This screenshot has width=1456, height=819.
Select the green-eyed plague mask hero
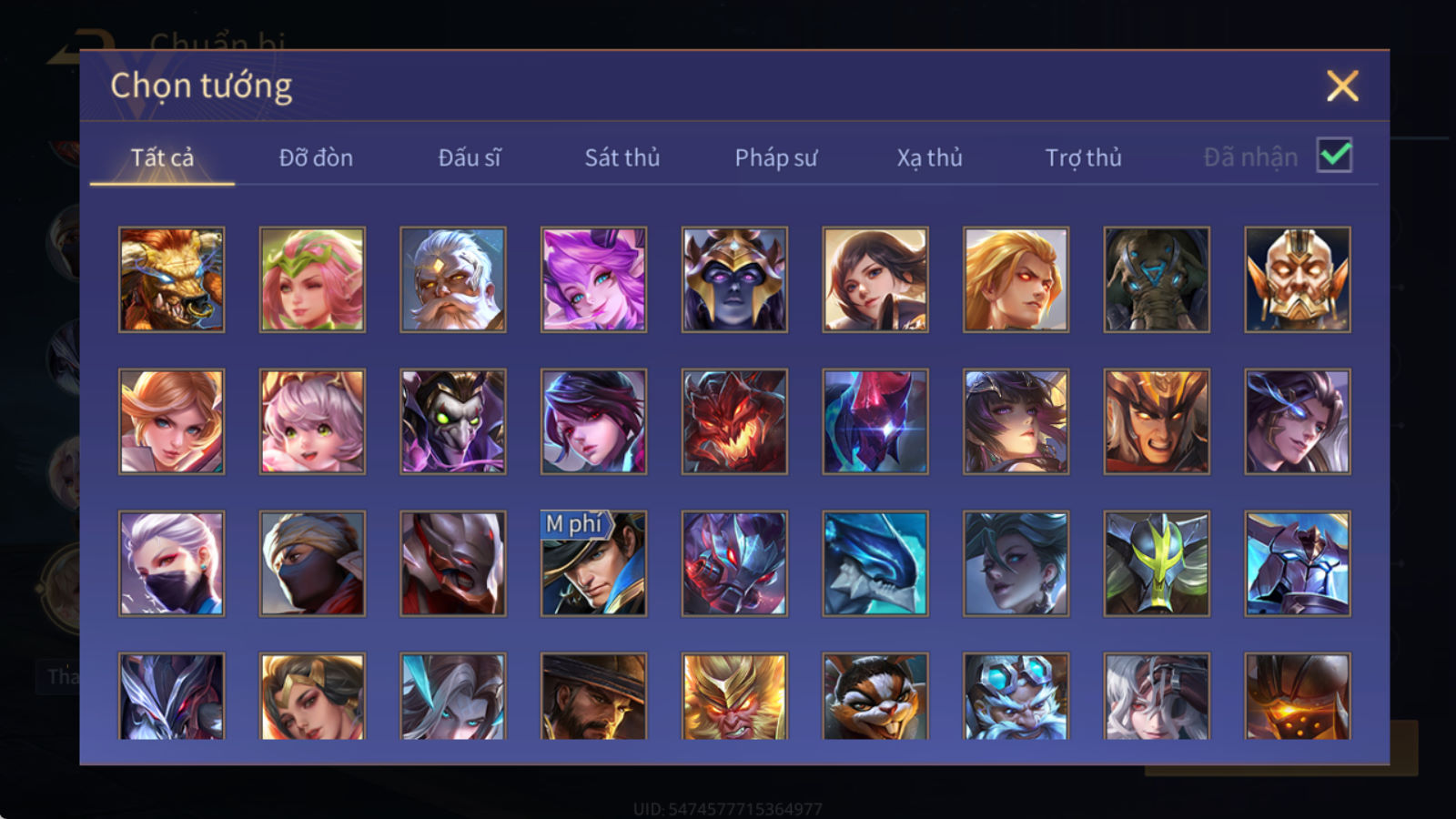pos(452,421)
